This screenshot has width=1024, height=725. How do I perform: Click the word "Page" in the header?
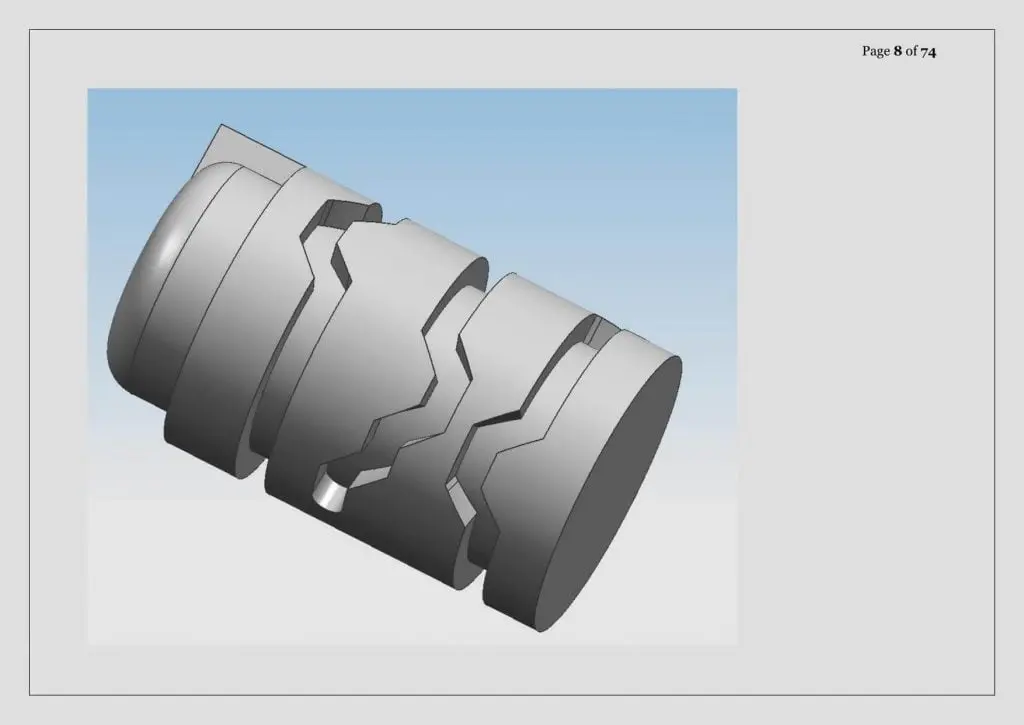pyautogui.click(x=876, y=52)
